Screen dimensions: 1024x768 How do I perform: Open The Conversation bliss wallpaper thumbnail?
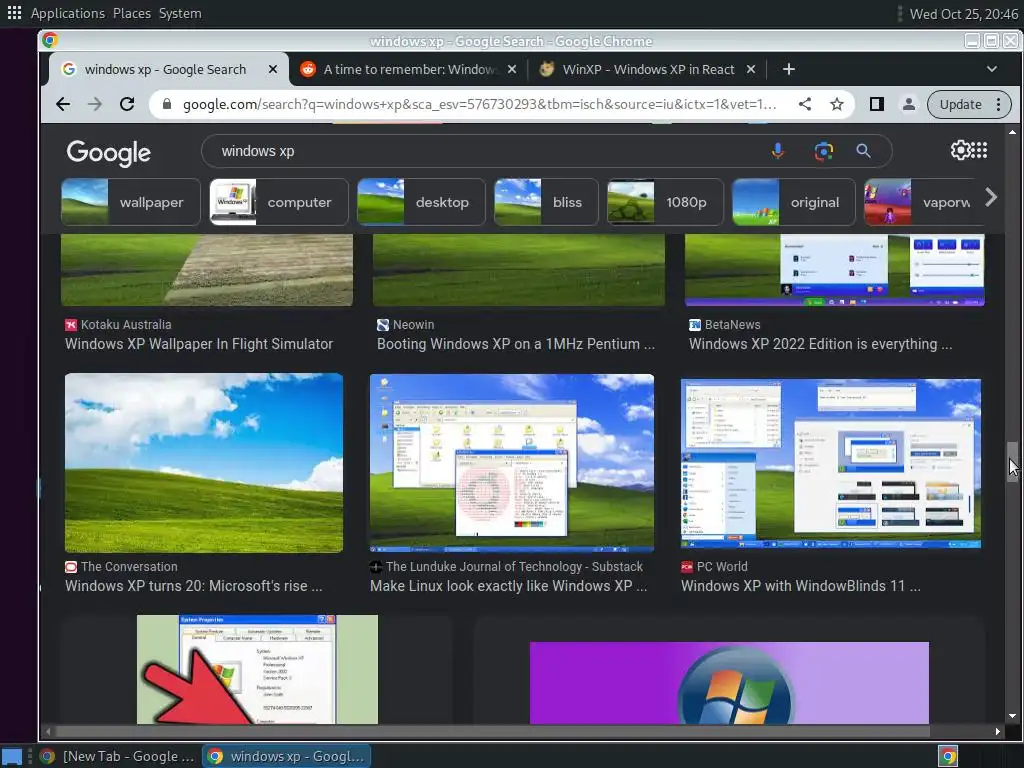(204, 463)
